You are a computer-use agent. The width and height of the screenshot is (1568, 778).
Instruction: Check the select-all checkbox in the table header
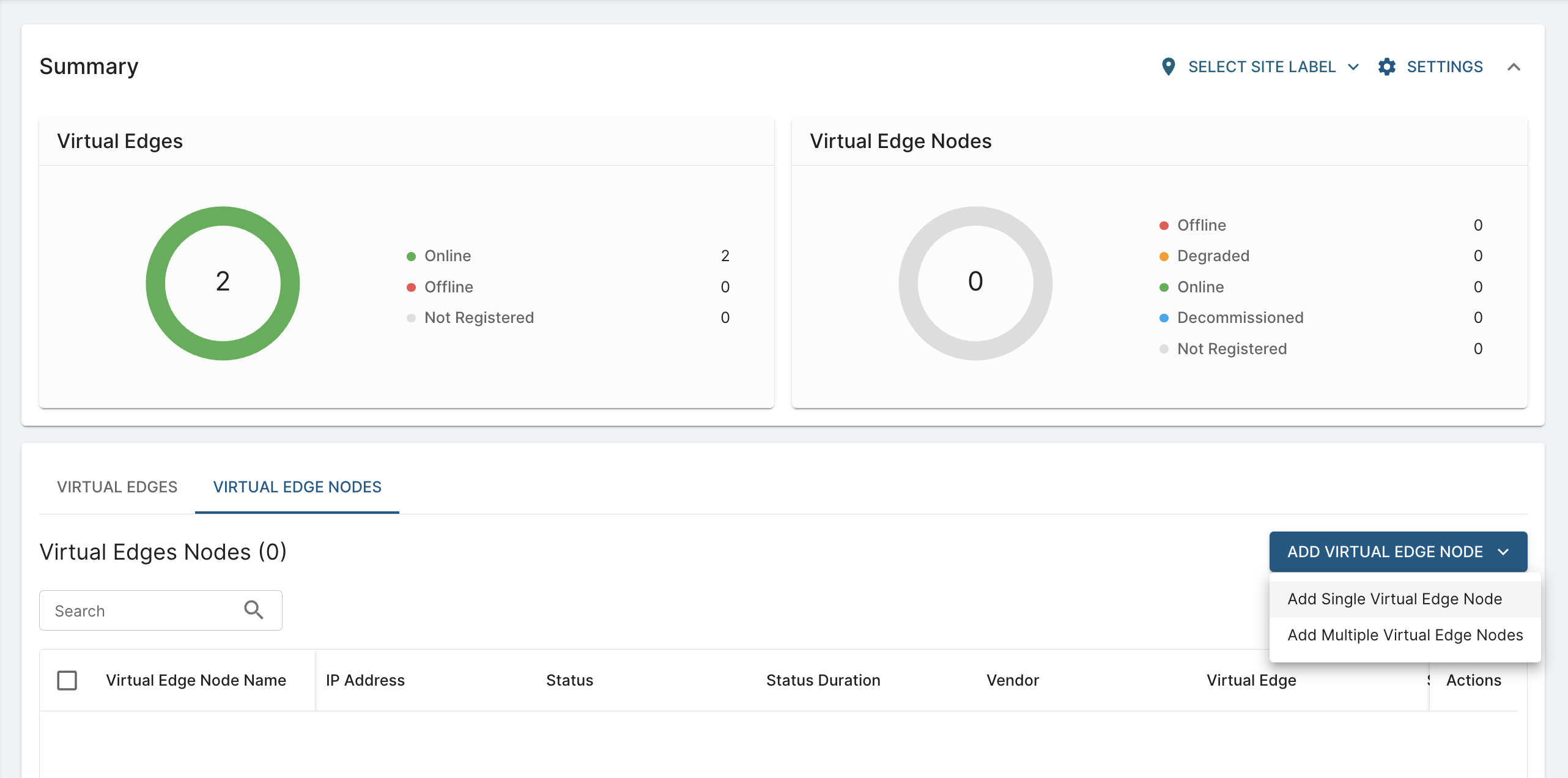tap(67, 680)
